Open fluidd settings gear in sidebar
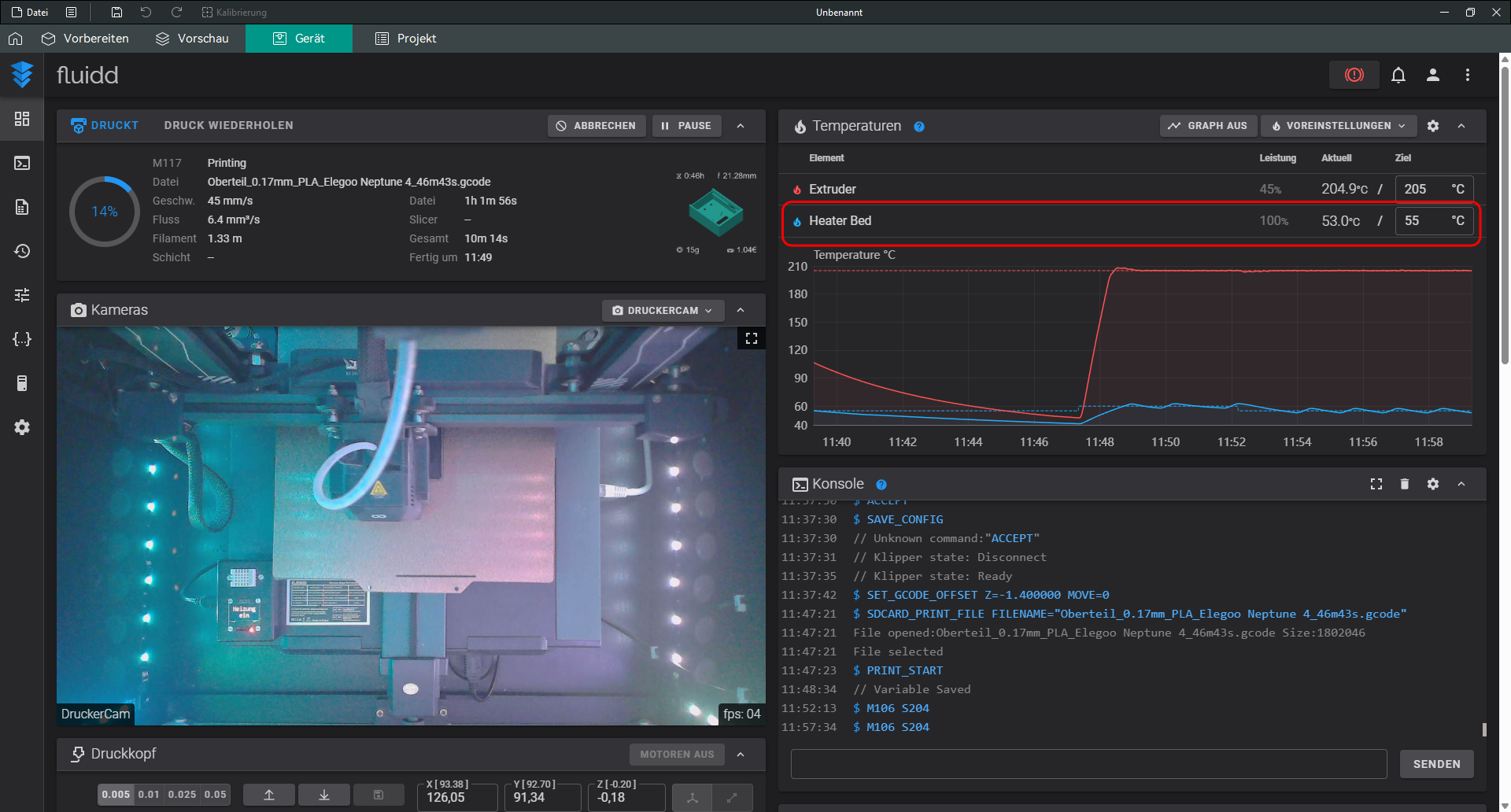The image size is (1511, 812). point(22,427)
